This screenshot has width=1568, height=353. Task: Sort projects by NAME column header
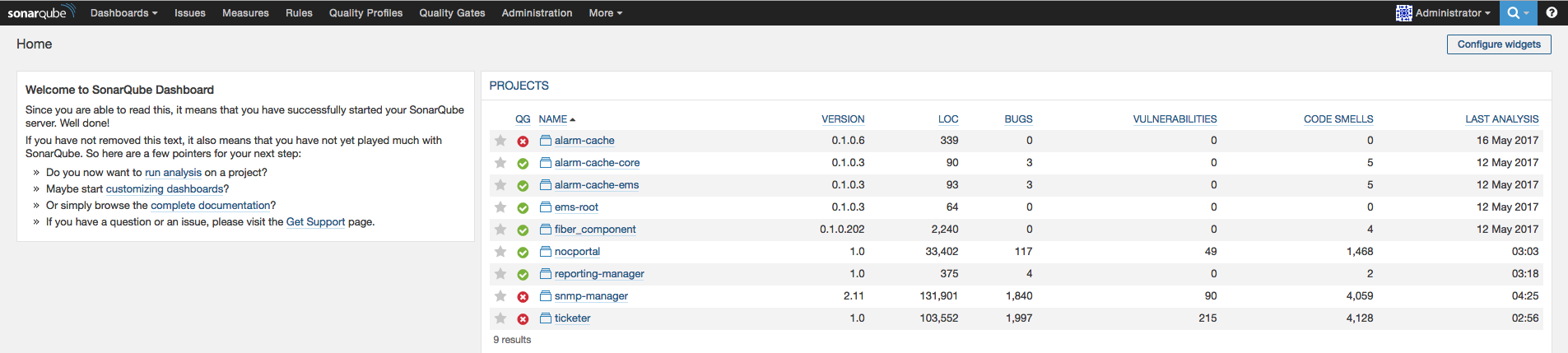(x=553, y=119)
